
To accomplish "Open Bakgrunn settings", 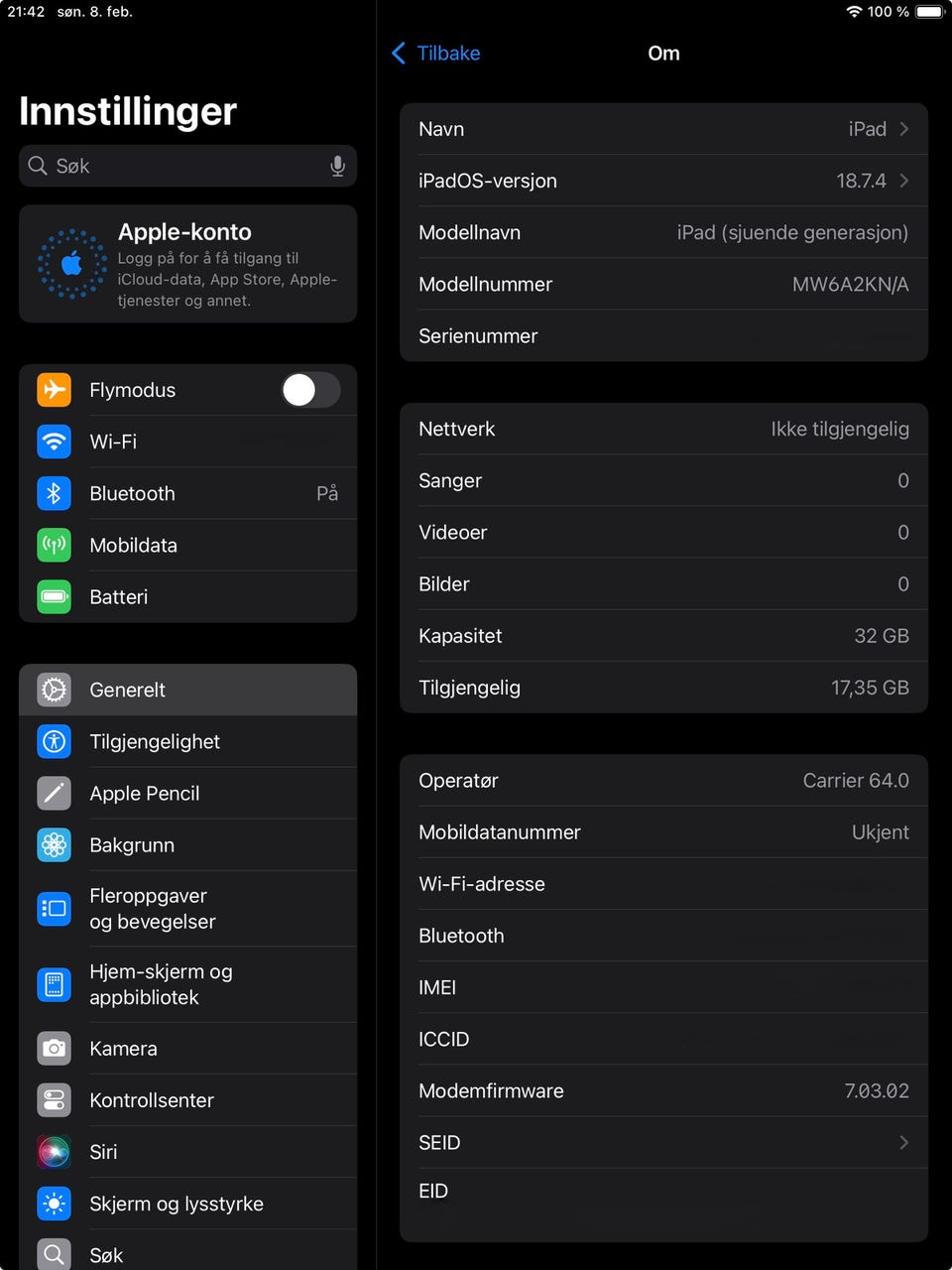I will click(187, 844).
